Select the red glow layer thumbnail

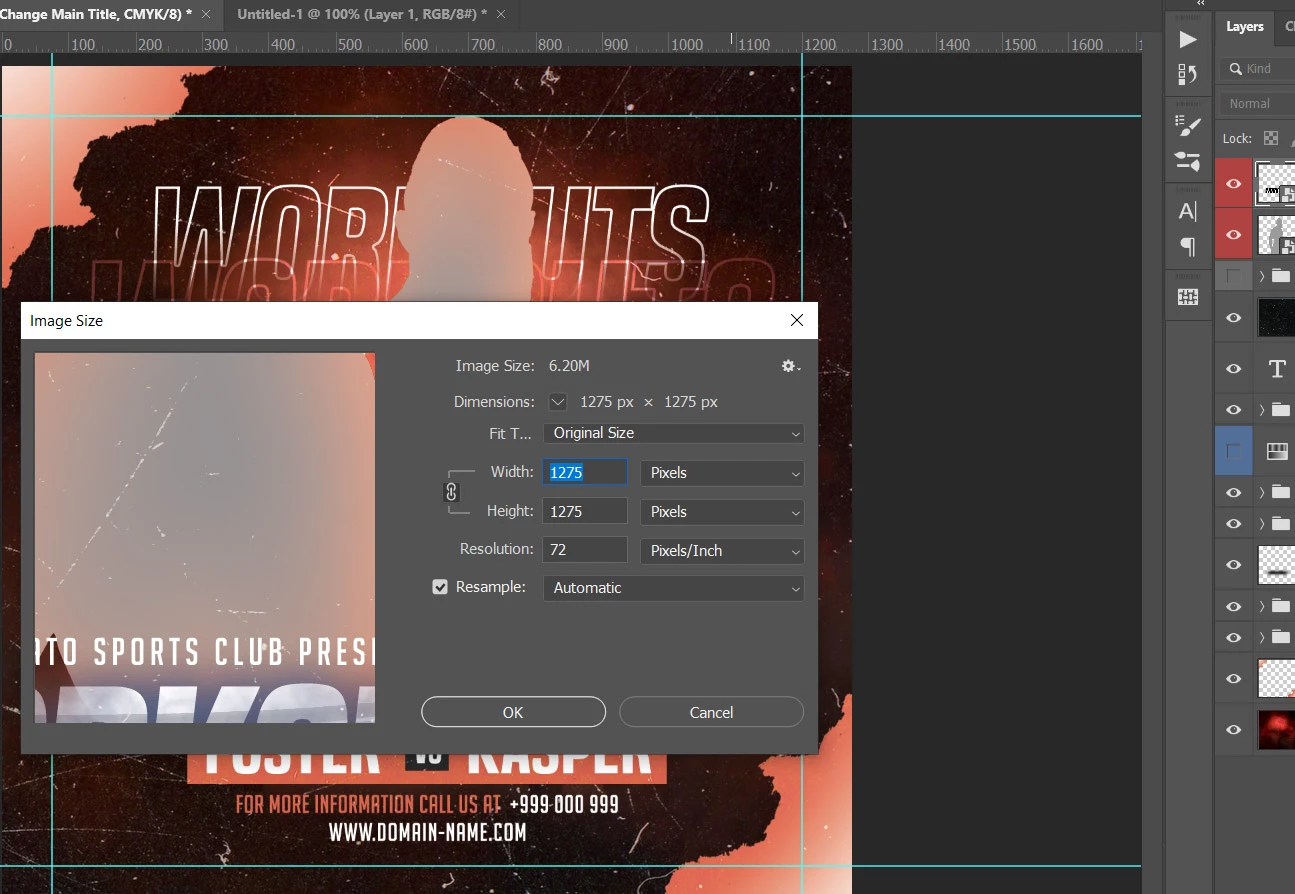[1275, 730]
